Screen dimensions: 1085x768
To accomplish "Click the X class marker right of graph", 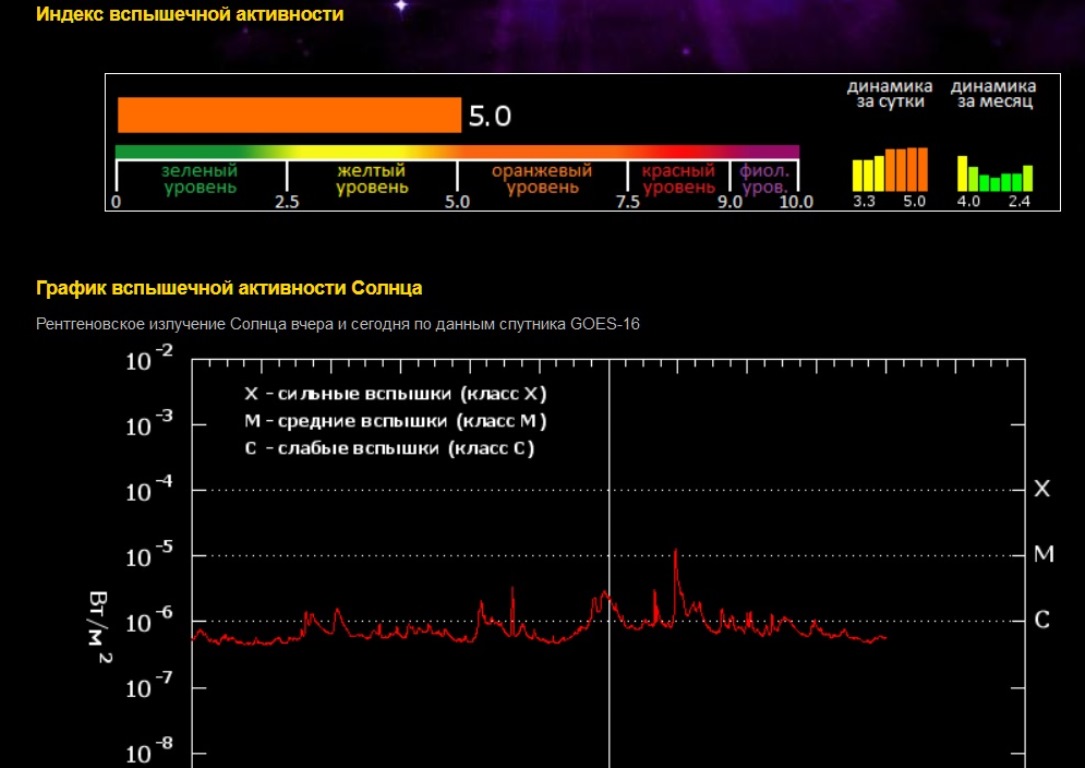I will click(x=1042, y=489).
